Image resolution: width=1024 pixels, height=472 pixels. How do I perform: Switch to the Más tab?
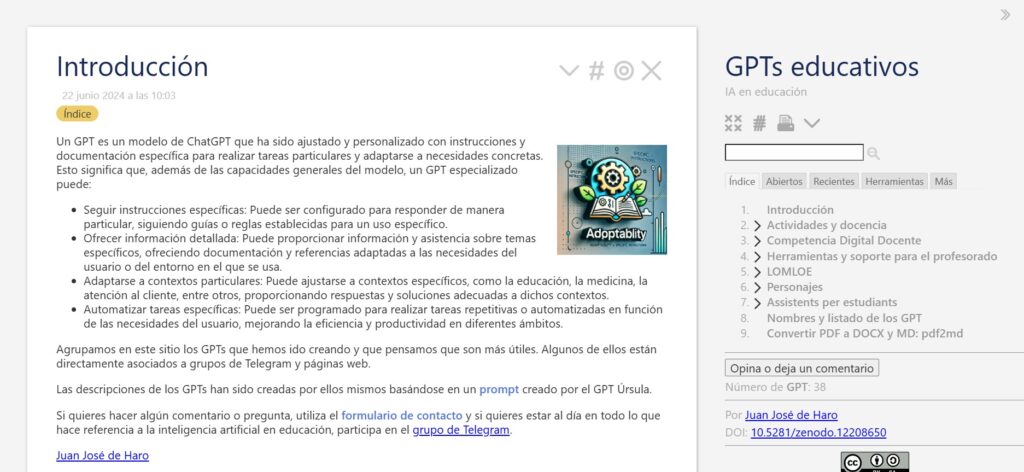pyautogui.click(x=943, y=181)
